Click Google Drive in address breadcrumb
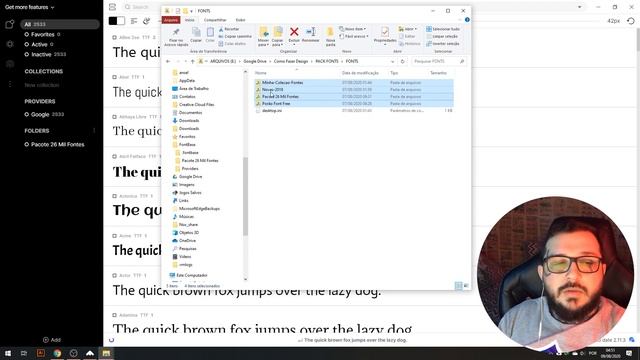640x360 pixels. click(255, 61)
